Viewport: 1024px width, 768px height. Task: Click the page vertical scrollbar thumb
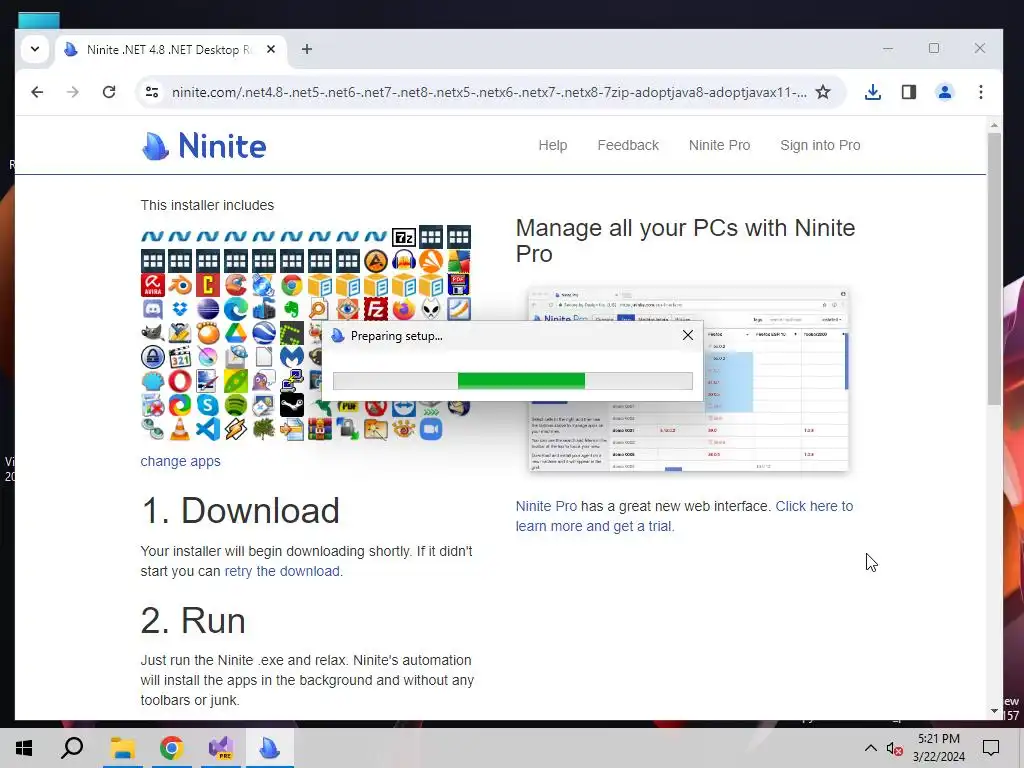coord(993,269)
